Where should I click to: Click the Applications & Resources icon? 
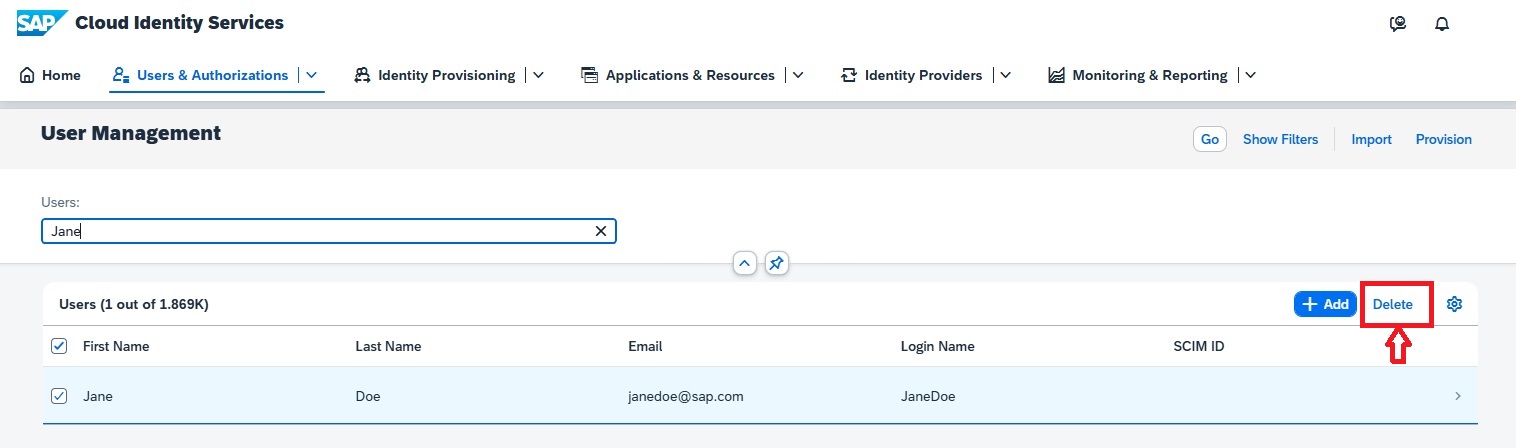[589, 75]
